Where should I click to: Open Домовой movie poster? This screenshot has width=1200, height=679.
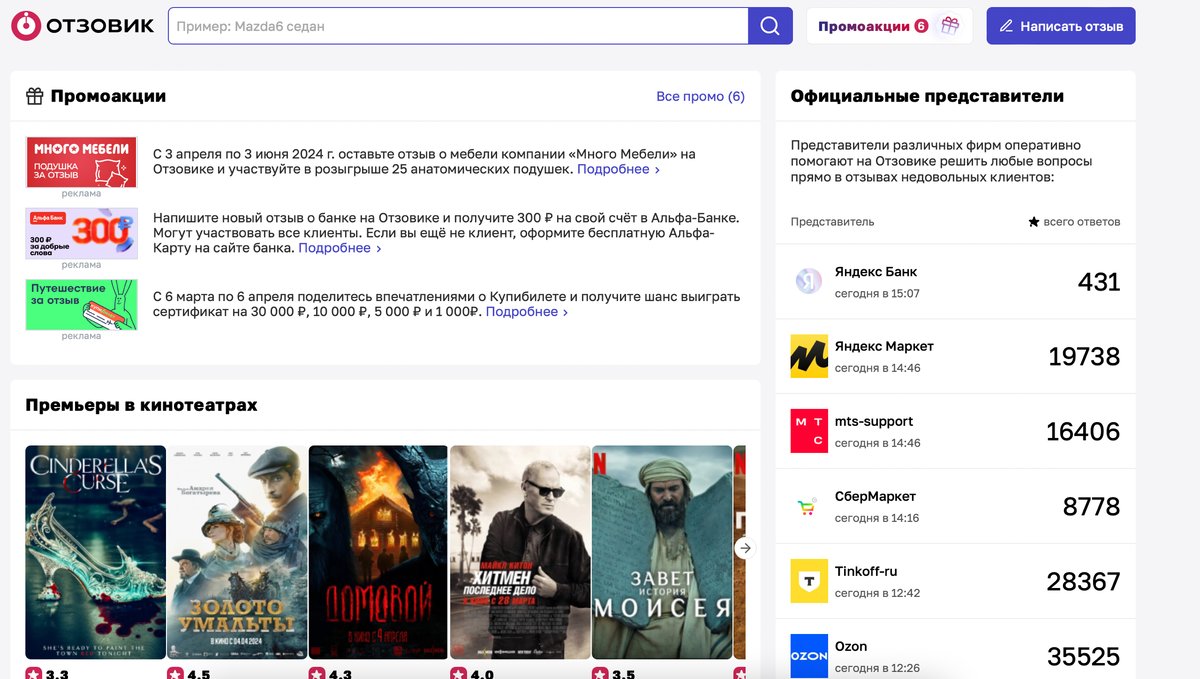pyautogui.click(x=379, y=552)
